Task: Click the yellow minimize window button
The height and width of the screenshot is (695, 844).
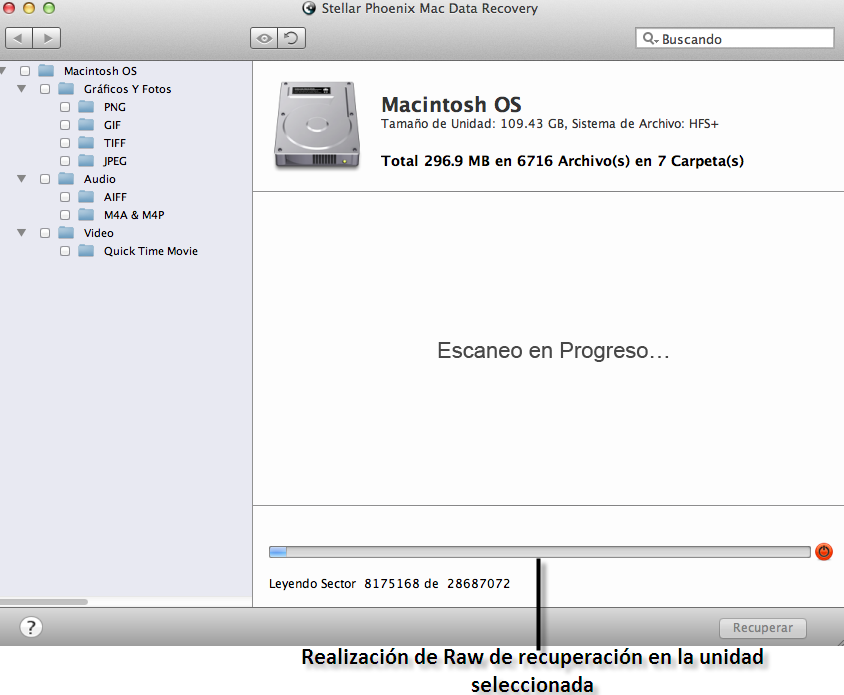Action: [x=29, y=8]
